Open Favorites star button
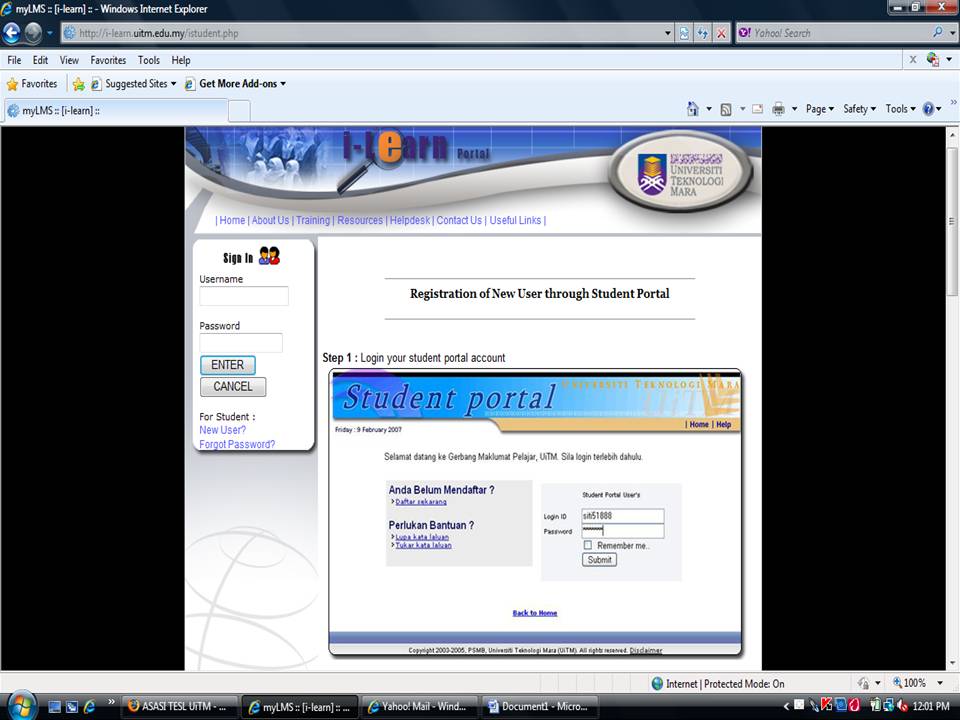The image size is (960, 720). click(x=32, y=84)
